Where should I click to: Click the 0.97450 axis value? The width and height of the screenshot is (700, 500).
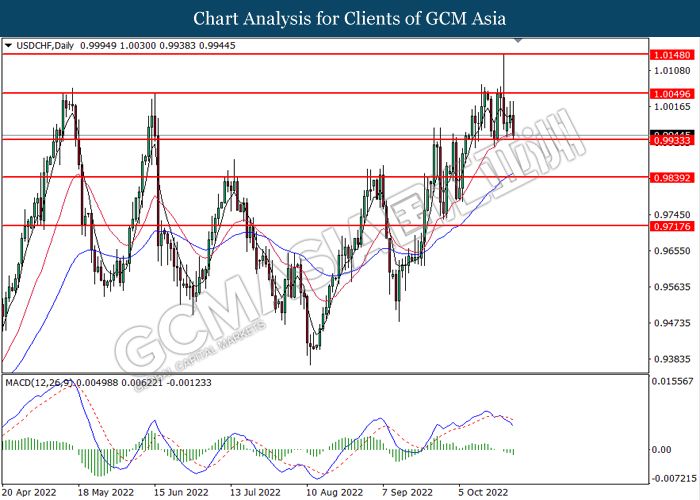[672, 215]
